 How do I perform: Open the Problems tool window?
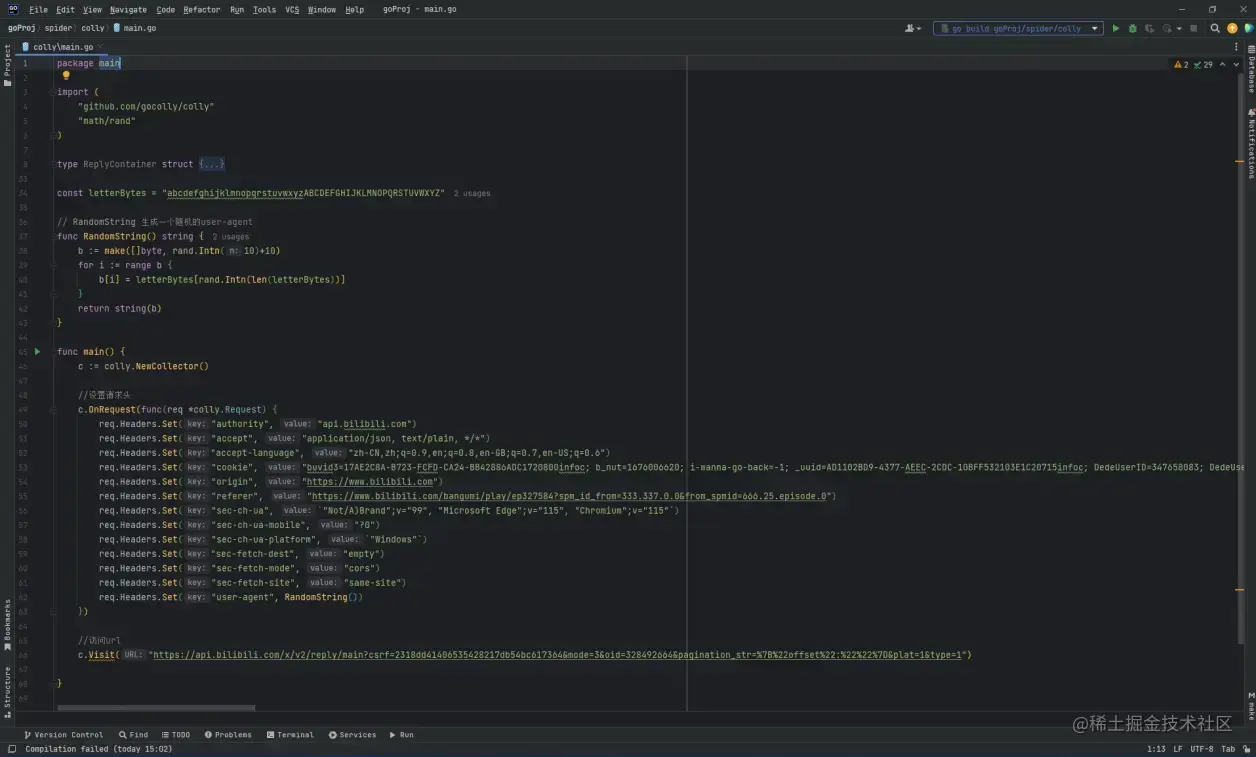click(228, 734)
